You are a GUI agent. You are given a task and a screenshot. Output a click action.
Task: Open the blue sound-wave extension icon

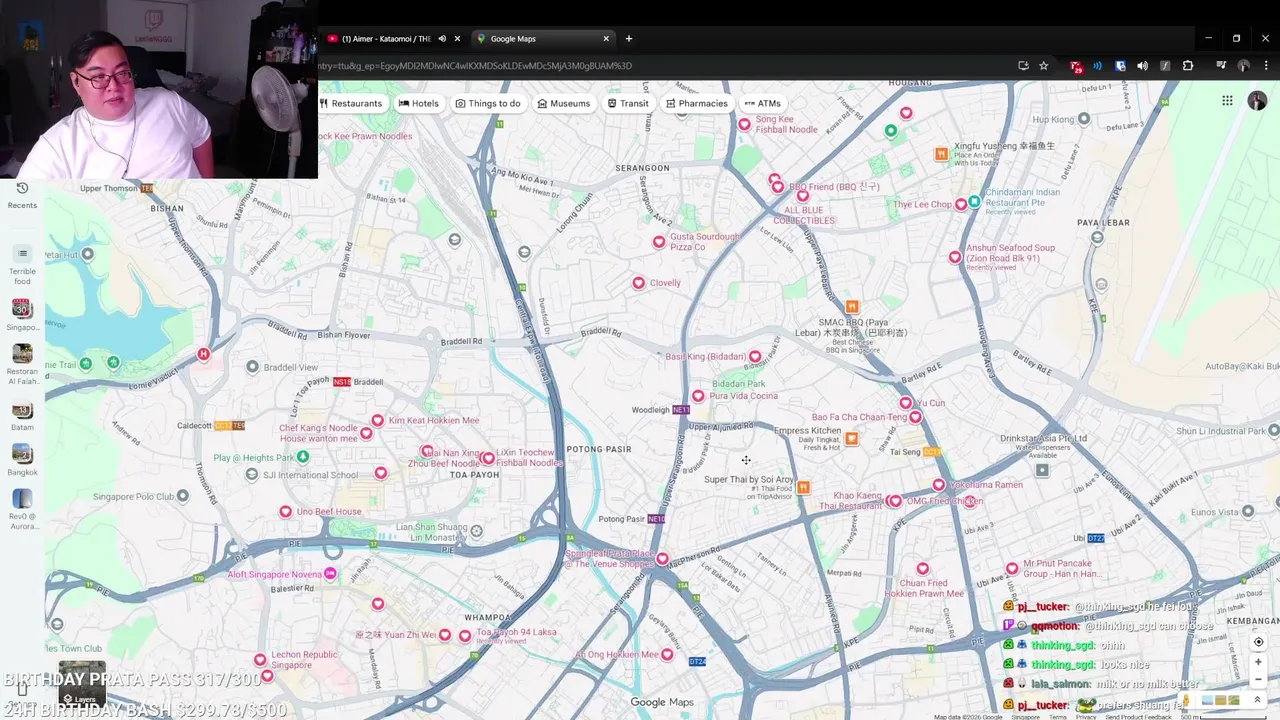(1098, 66)
